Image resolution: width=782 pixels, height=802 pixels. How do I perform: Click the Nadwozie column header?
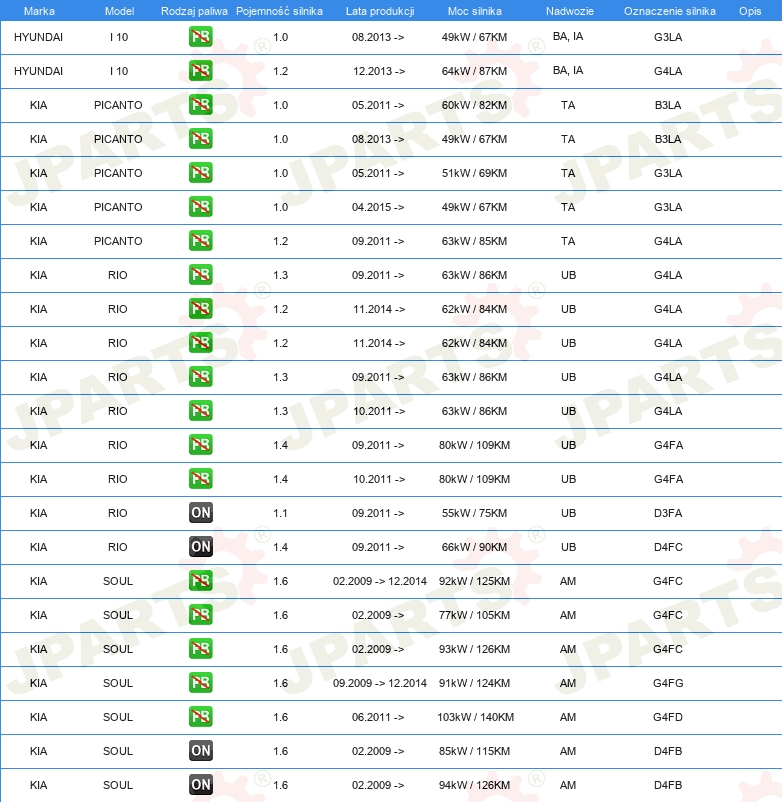point(569,11)
